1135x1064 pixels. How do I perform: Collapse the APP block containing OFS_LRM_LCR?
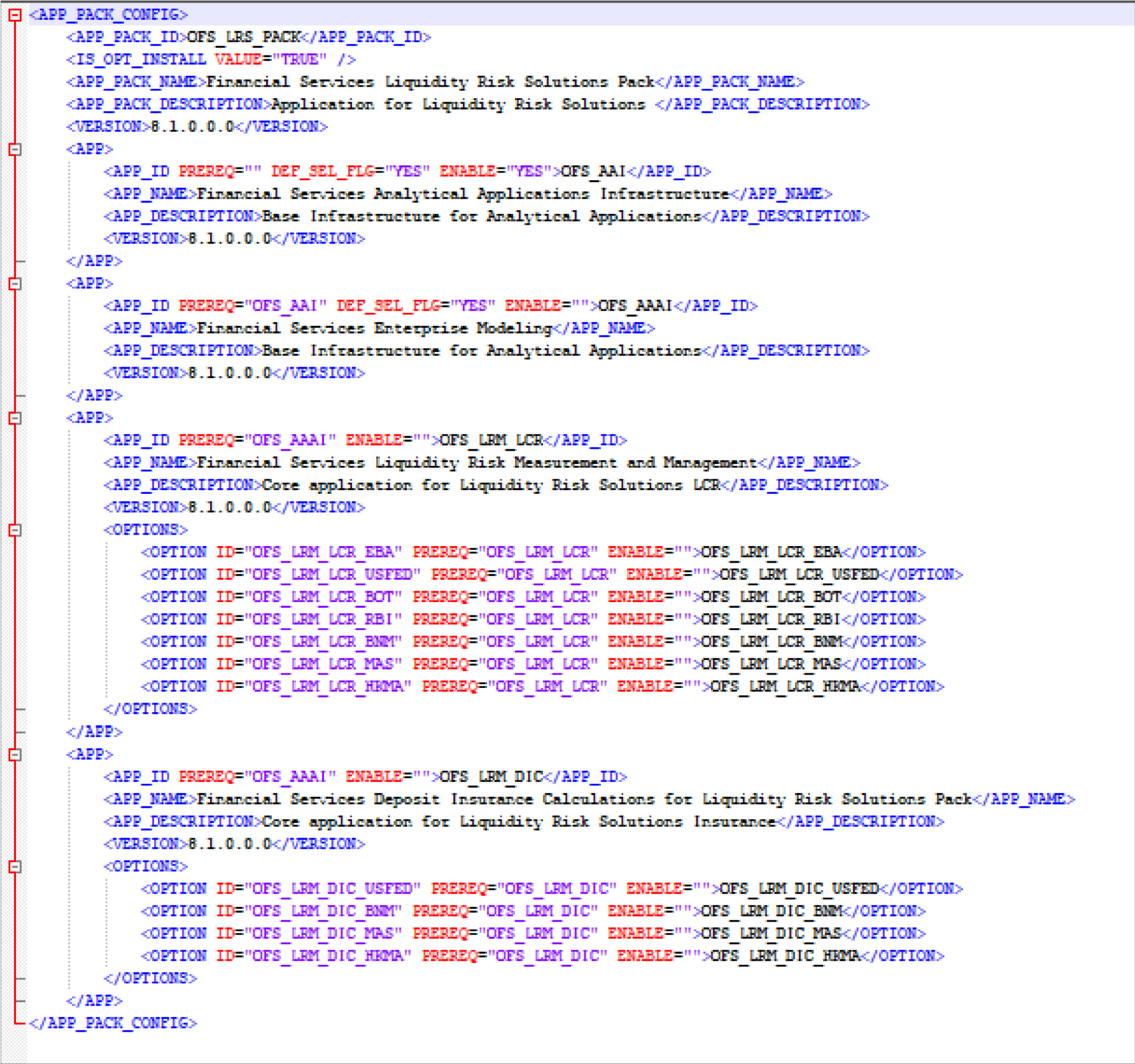15,418
